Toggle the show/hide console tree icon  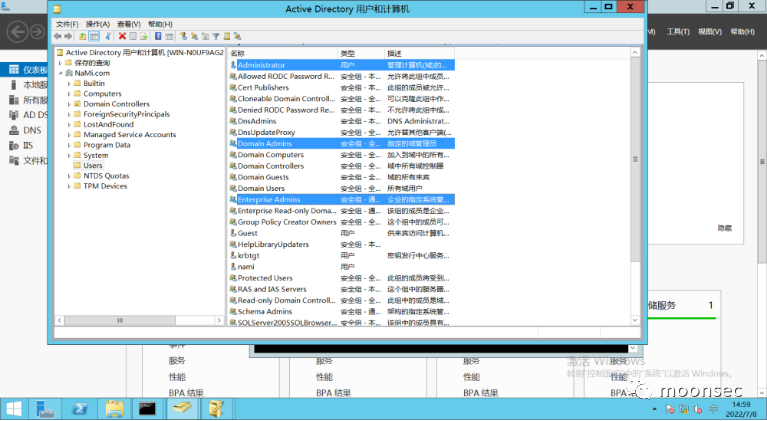tap(94, 36)
